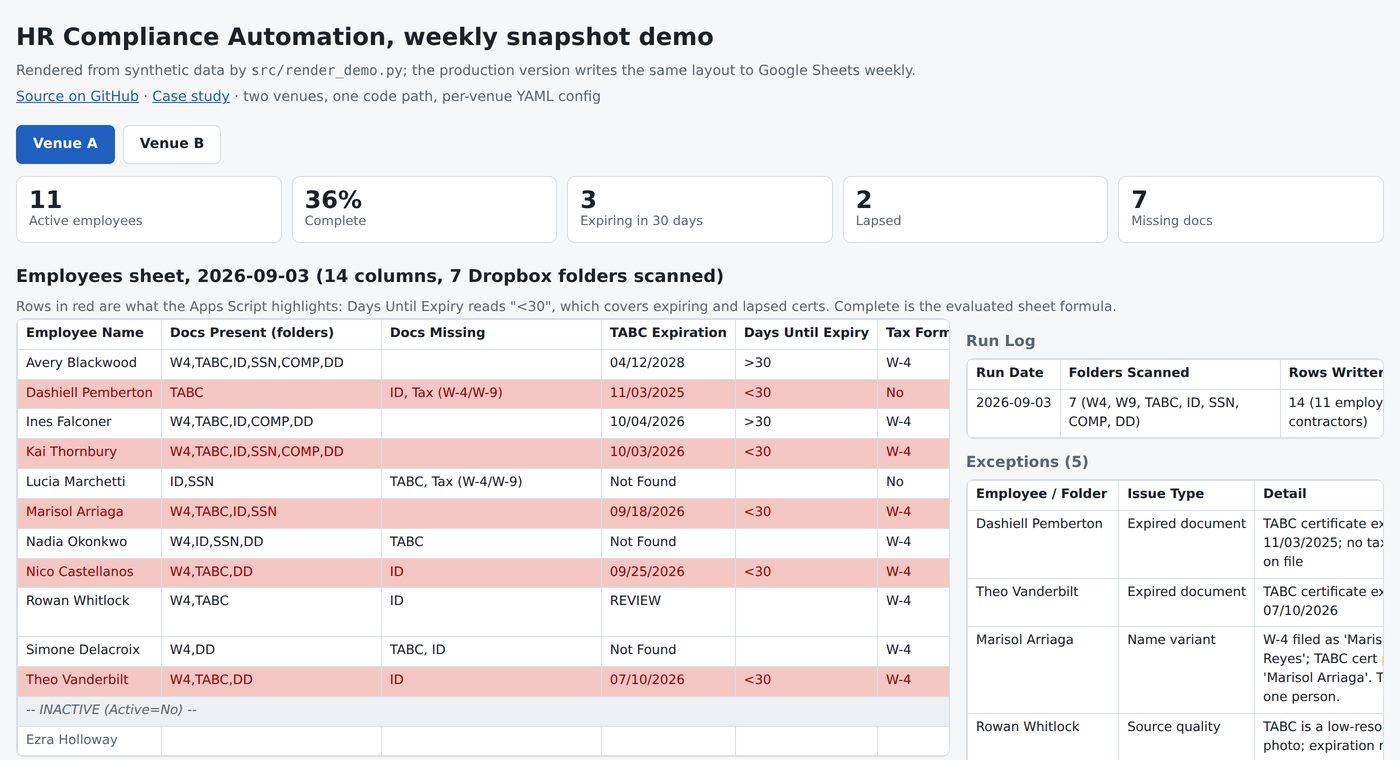Select the 04/12/2028 TABC expiration cell
This screenshot has width=1400, height=760.
(x=668, y=364)
